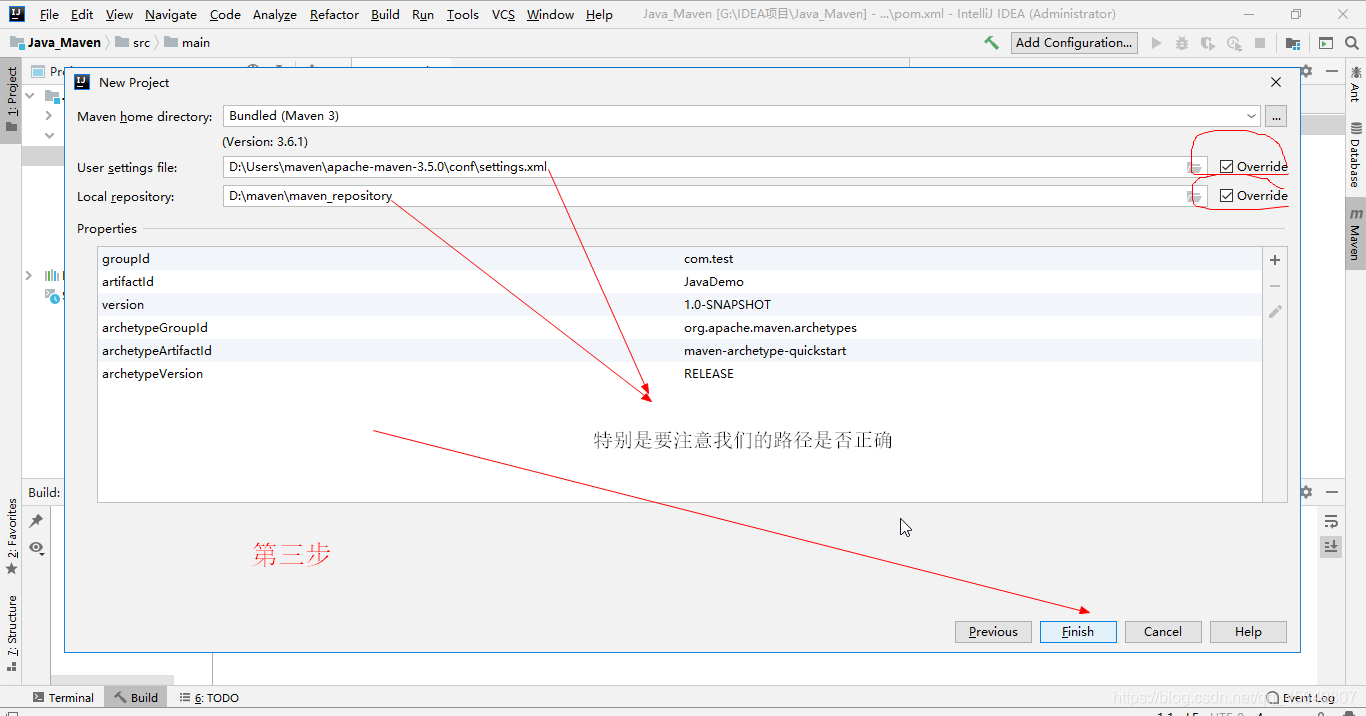
Task: Open the Window menu
Action: pyautogui.click(x=550, y=14)
